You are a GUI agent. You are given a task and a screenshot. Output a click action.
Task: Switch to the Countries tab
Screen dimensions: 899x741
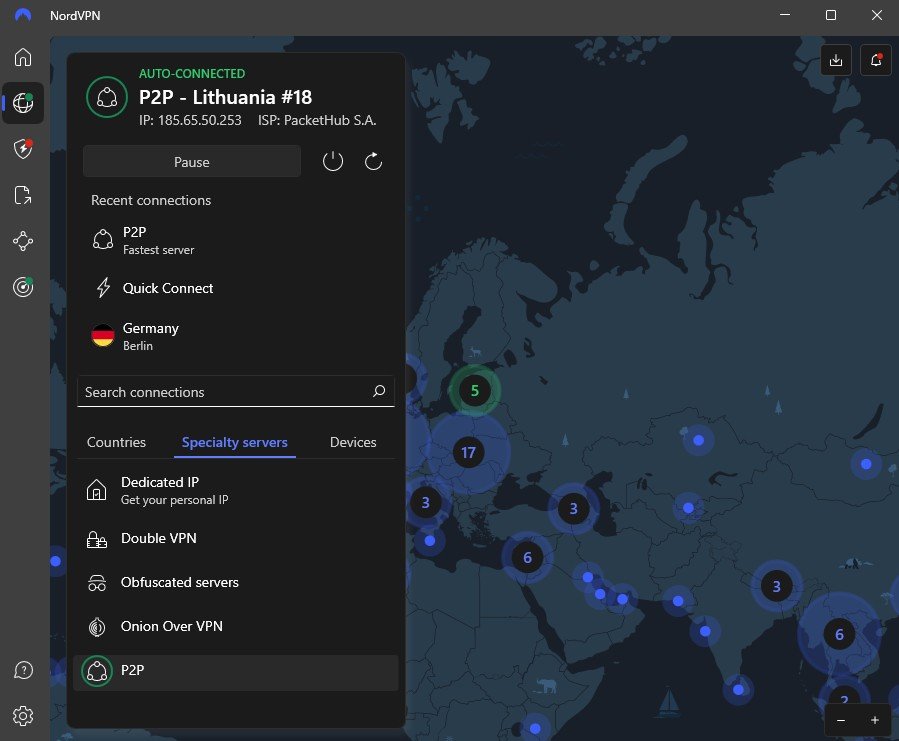tap(116, 442)
